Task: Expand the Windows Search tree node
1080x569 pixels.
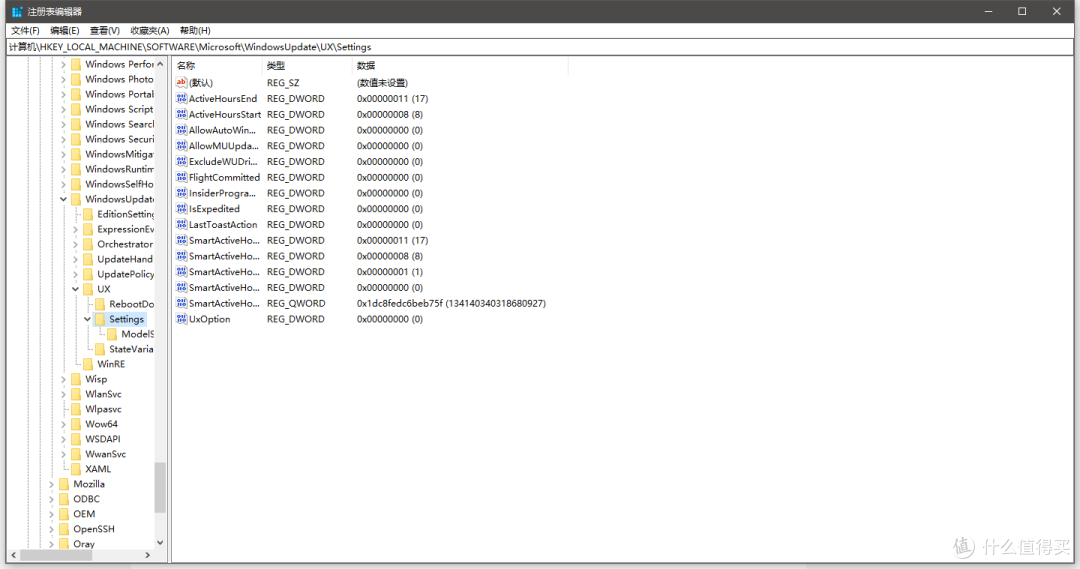Action: coord(63,124)
